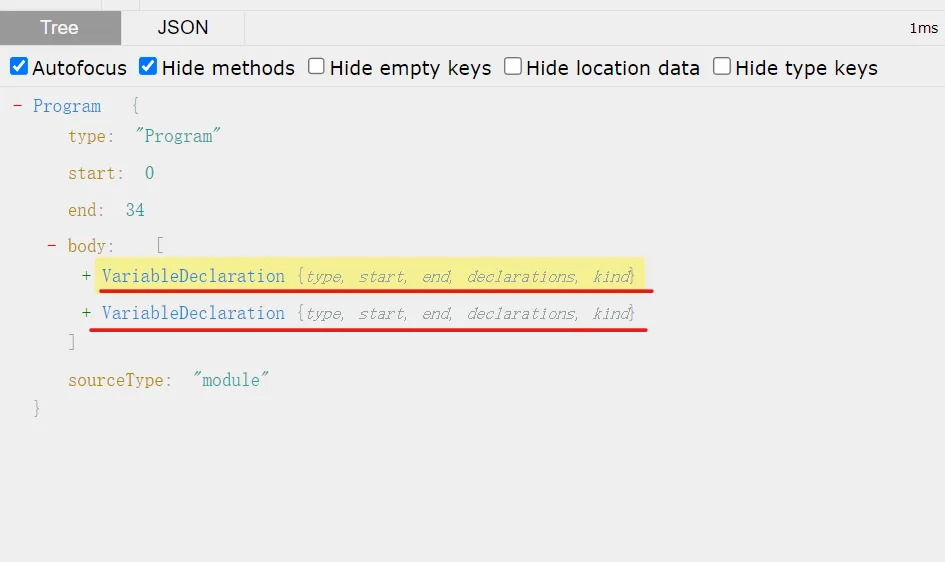Click the body key label
Screen dimensions: 945x562
pos(88,246)
